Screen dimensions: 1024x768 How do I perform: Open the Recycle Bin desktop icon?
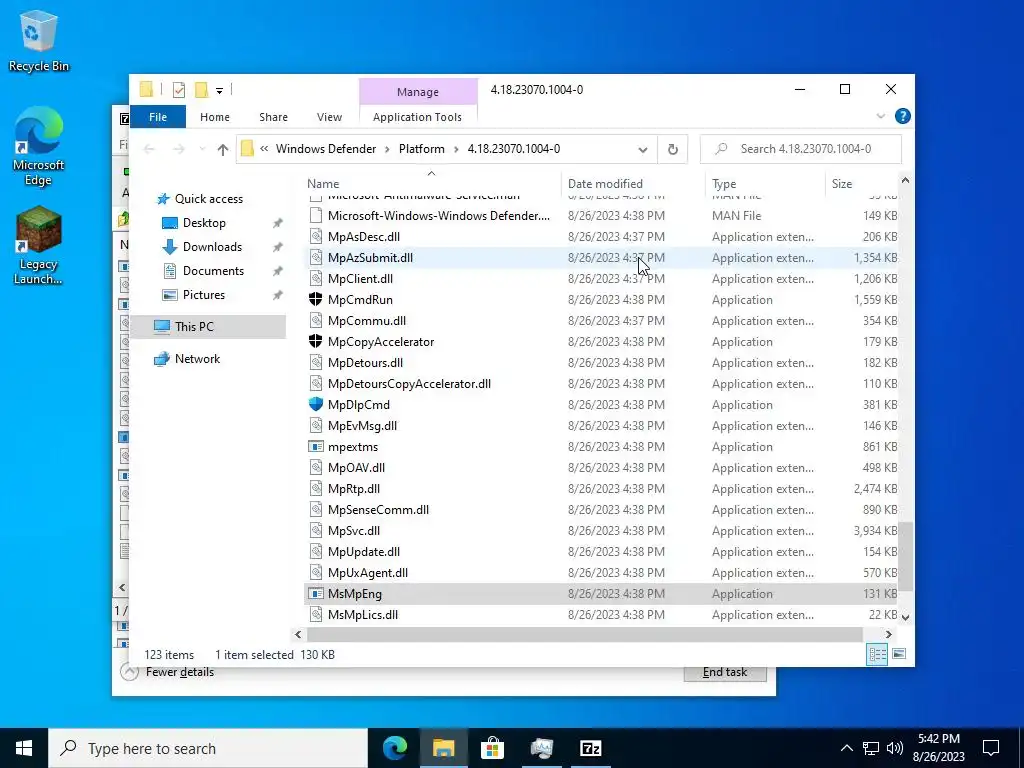39,40
